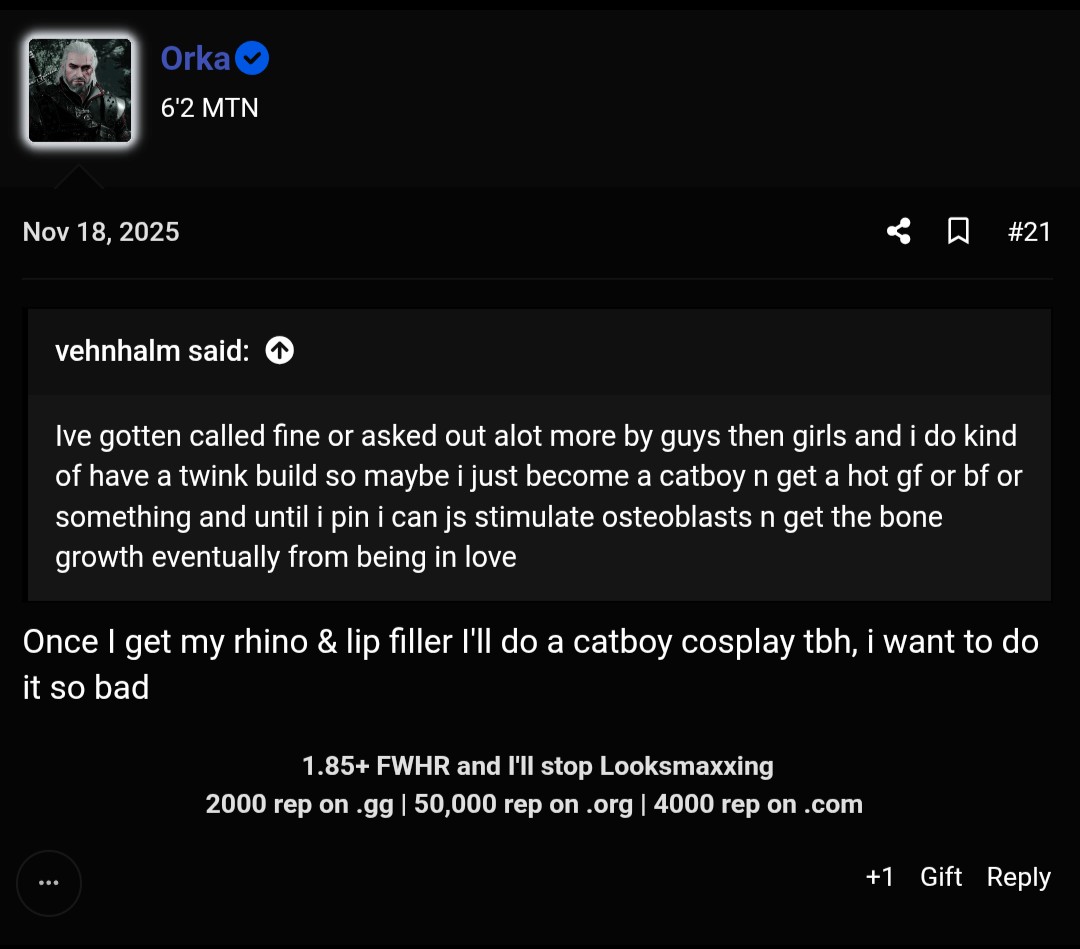Click "2000 rep on .gg" in signature
The image size is (1080, 949).
pos(299,804)
